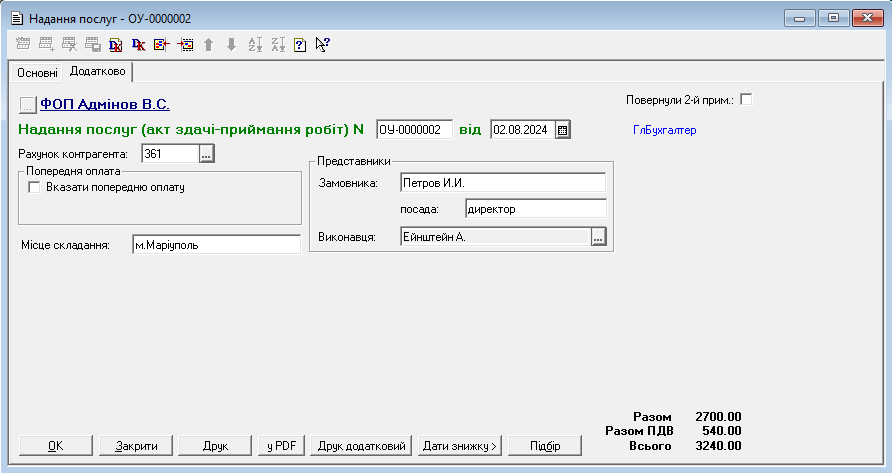Click the sort ascending A-Z icon
Screen dimensions: 892x473
click(254, 44)
